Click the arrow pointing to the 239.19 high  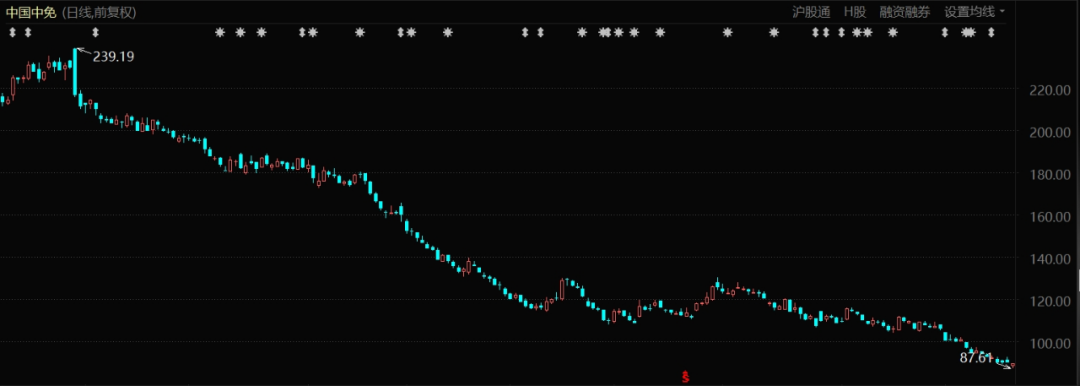pos(83,50)
